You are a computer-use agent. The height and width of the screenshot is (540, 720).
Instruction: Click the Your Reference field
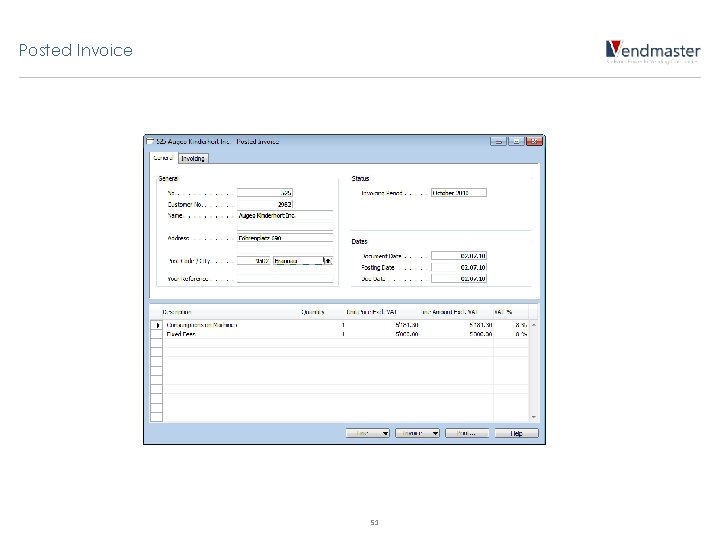point(285,278)
